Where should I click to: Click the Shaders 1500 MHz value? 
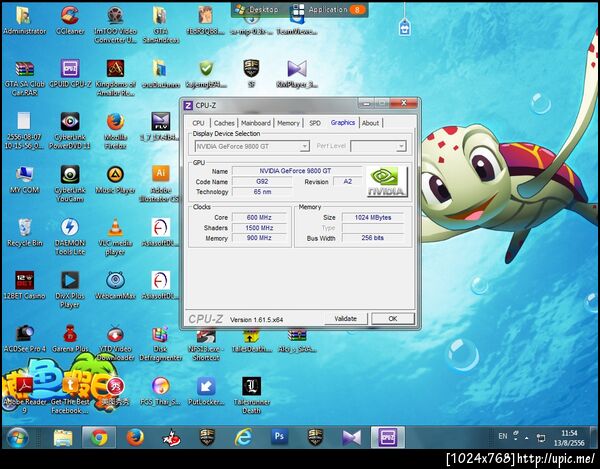coord(259,228)
